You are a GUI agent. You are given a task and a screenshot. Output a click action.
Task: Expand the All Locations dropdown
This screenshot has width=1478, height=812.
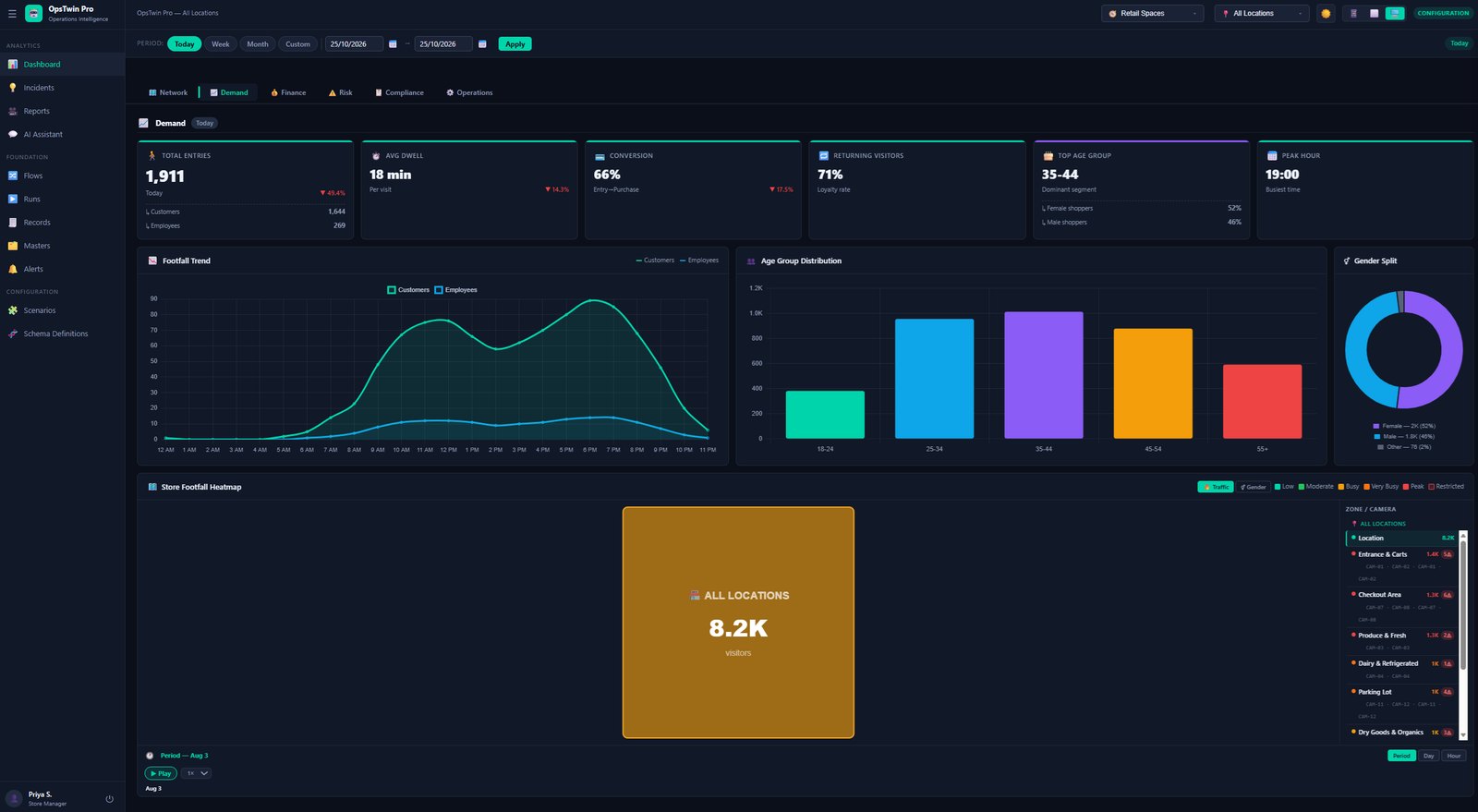tap(1262, 14)
